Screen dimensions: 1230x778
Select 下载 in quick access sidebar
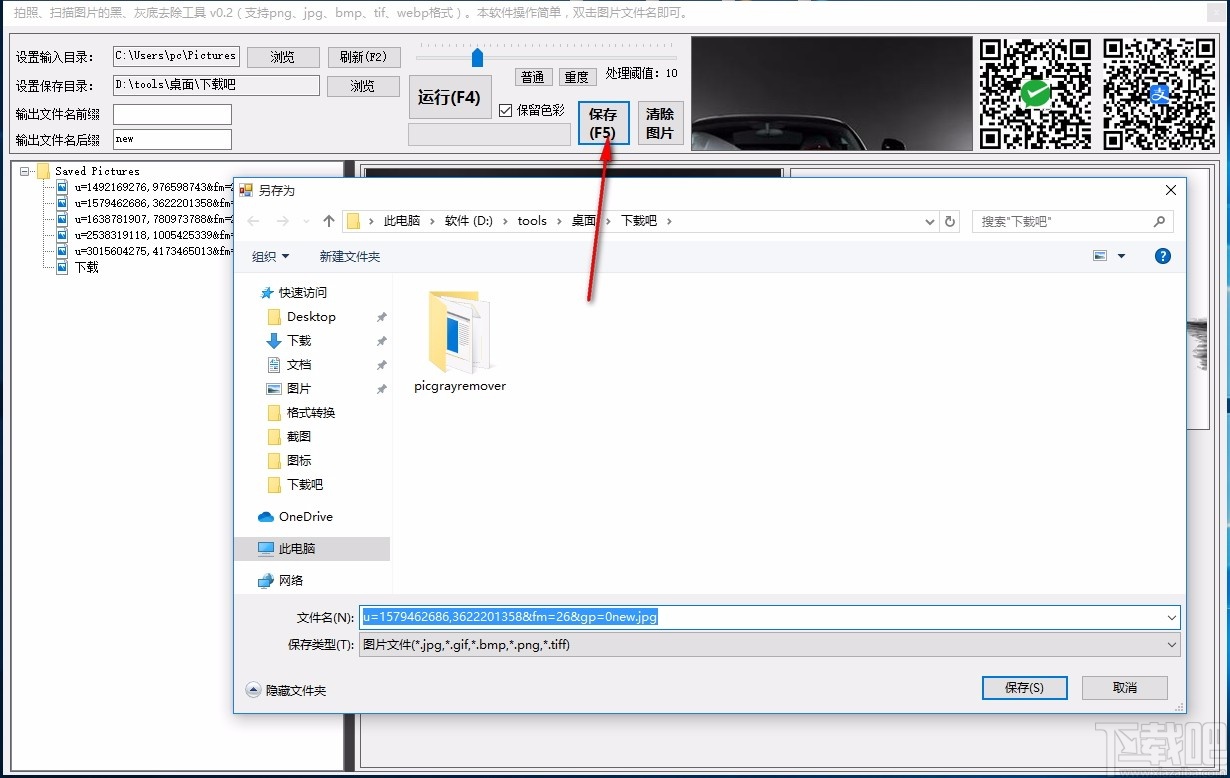point(298,340)
